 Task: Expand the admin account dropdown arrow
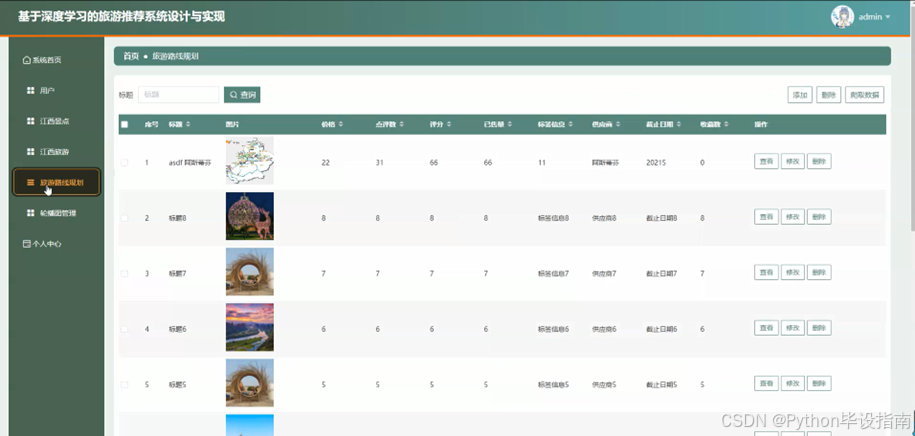pos(888,17)
